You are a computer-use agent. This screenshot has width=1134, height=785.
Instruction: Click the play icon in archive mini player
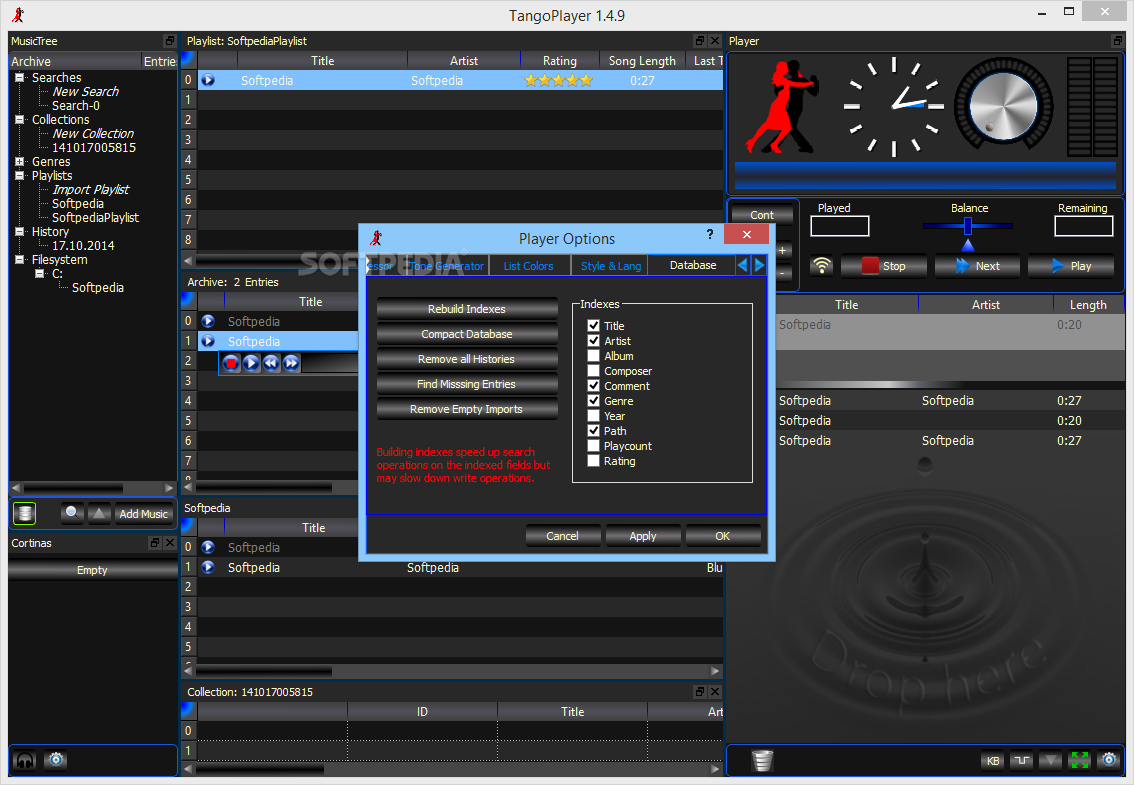click(251, 362)
